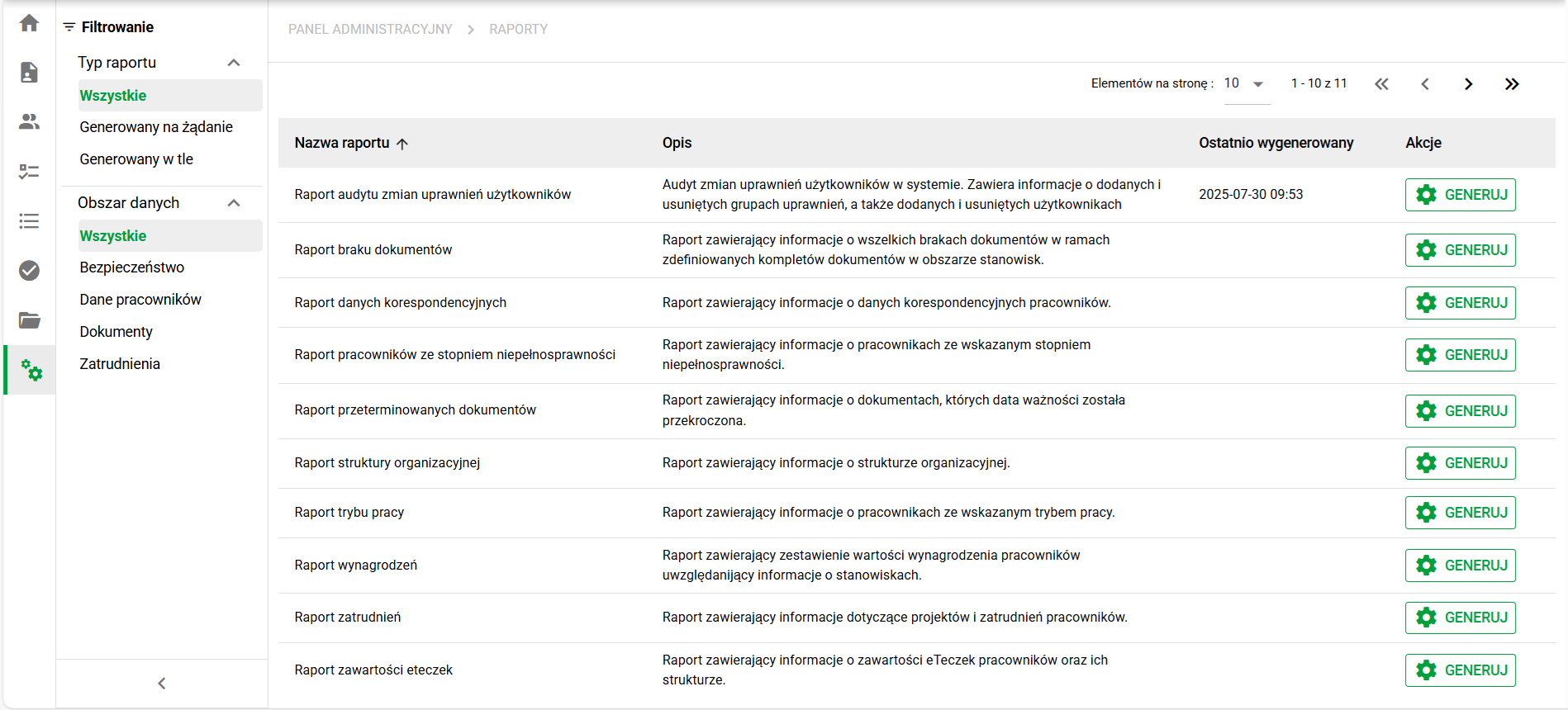1568x710 pixels.
Task: Click the circled checkmark icon in sidebar
Action: coord(29,271)
